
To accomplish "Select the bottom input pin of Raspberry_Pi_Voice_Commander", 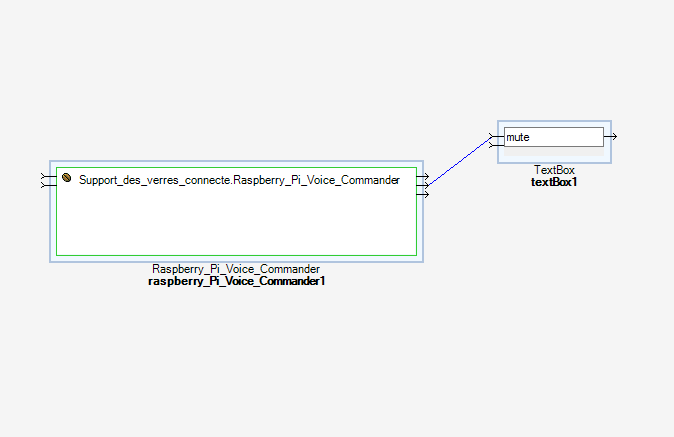I will tap(45, 185).
